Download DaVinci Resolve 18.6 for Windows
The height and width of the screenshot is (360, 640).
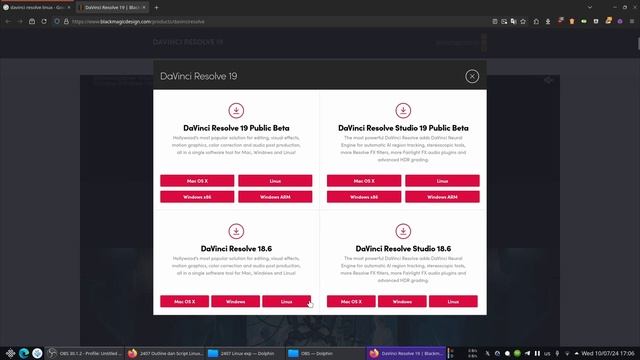(236, 301)
